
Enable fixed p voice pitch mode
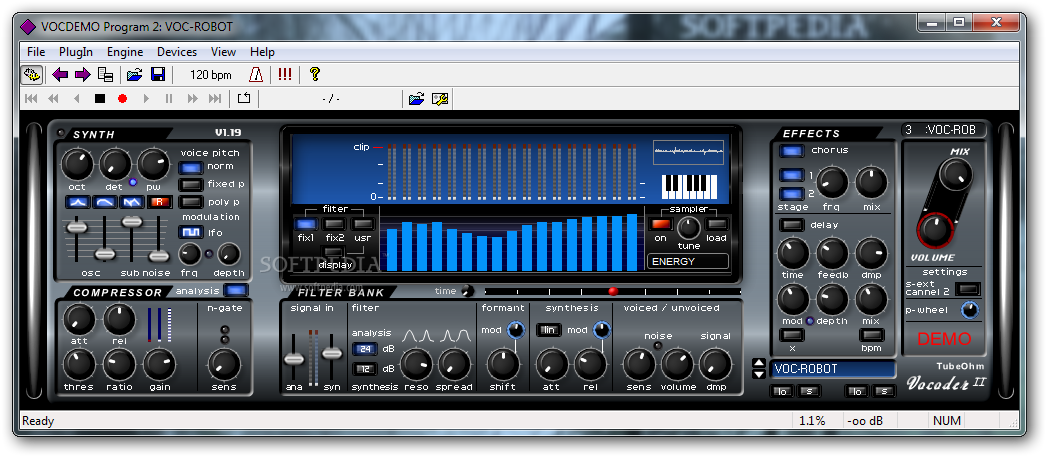coord(191,184)
